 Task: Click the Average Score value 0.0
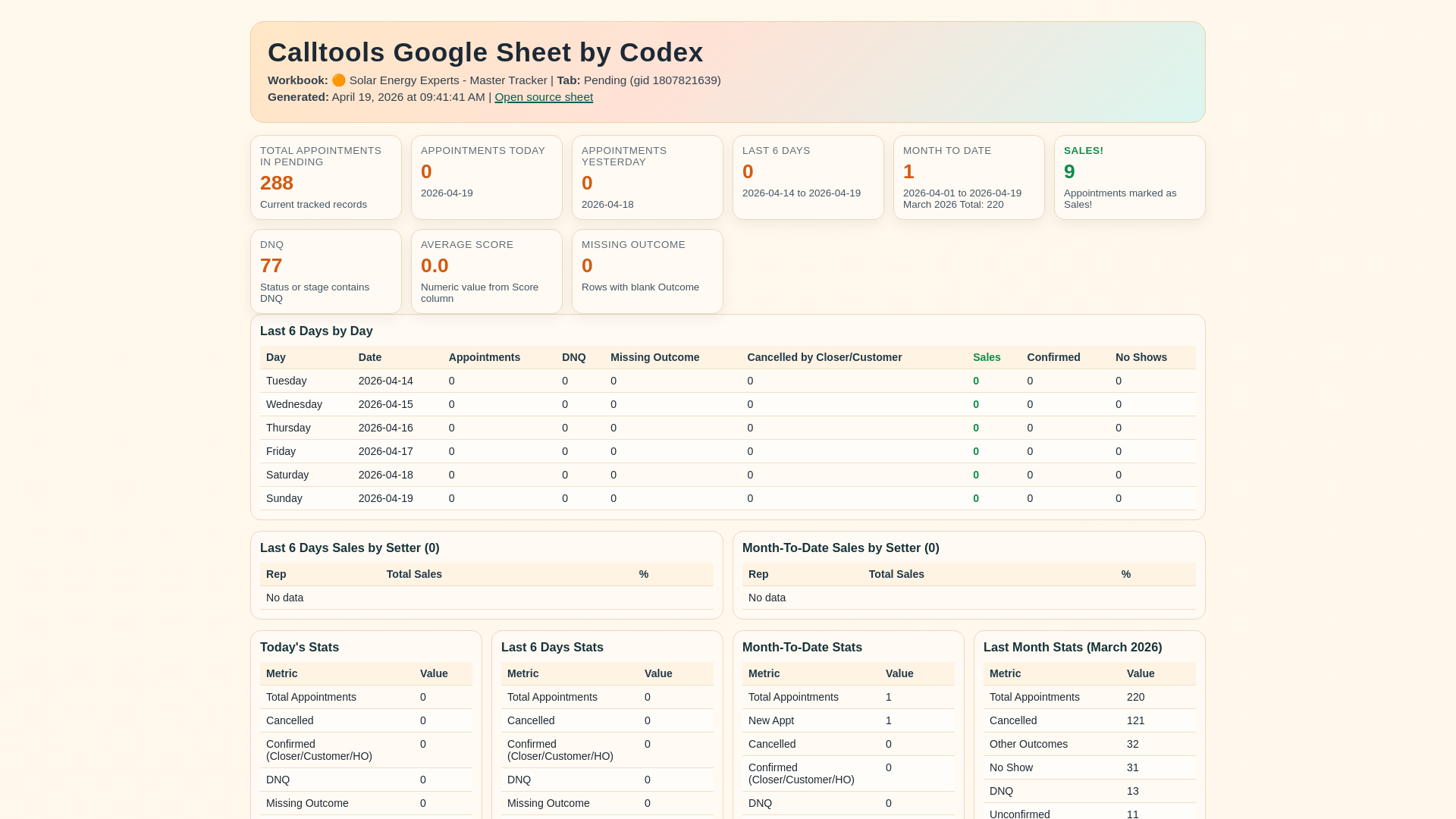435,265
